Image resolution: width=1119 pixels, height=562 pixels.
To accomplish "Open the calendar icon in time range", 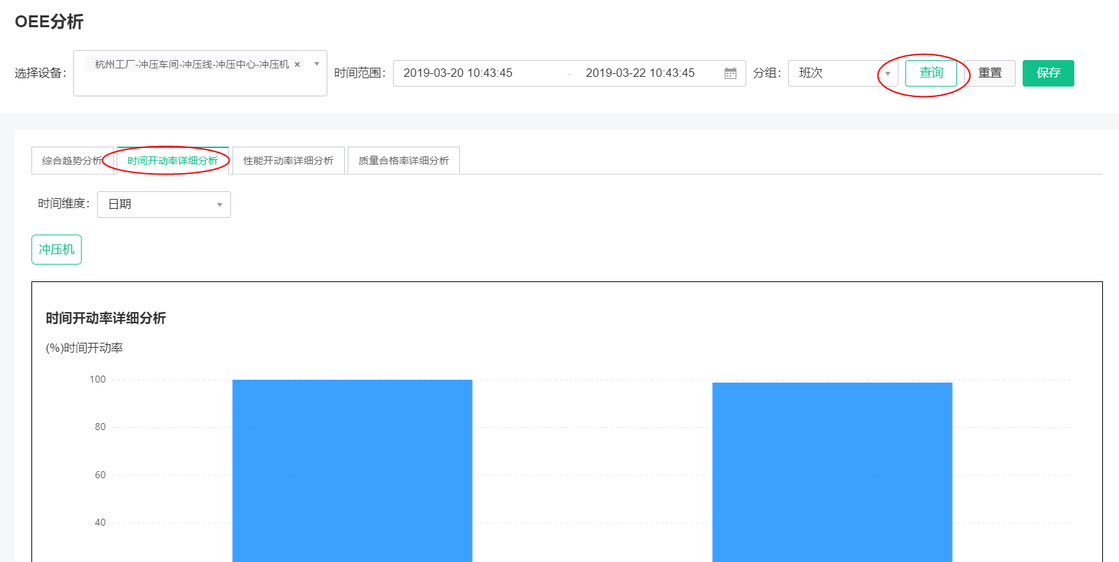I will point(730,73).
